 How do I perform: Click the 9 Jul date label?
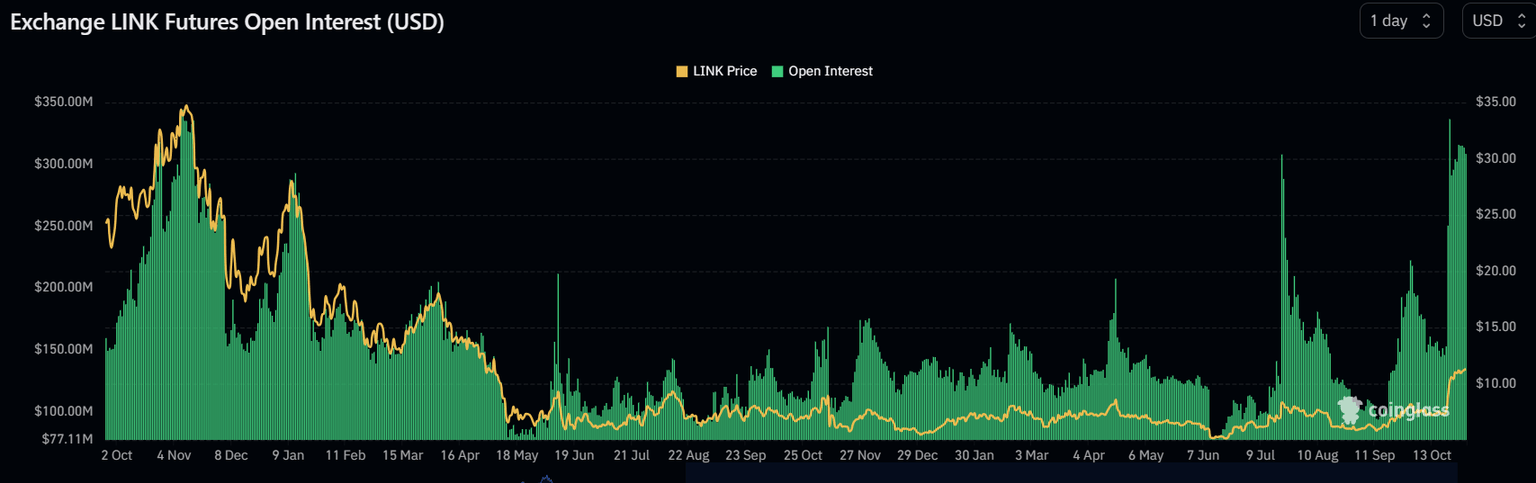(1261, 455)
